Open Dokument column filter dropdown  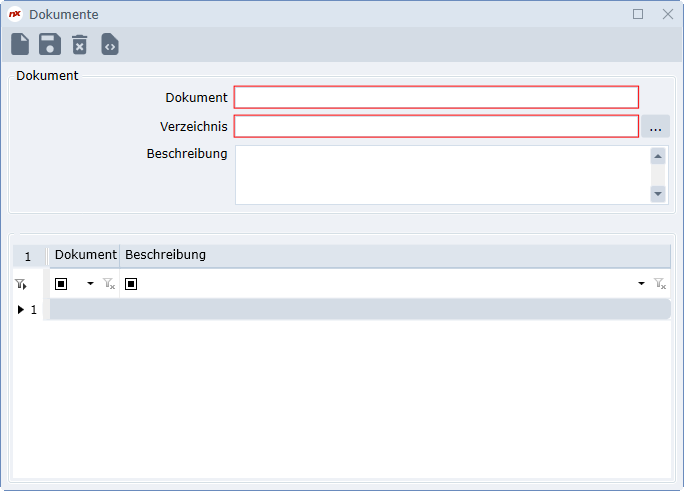90,284
